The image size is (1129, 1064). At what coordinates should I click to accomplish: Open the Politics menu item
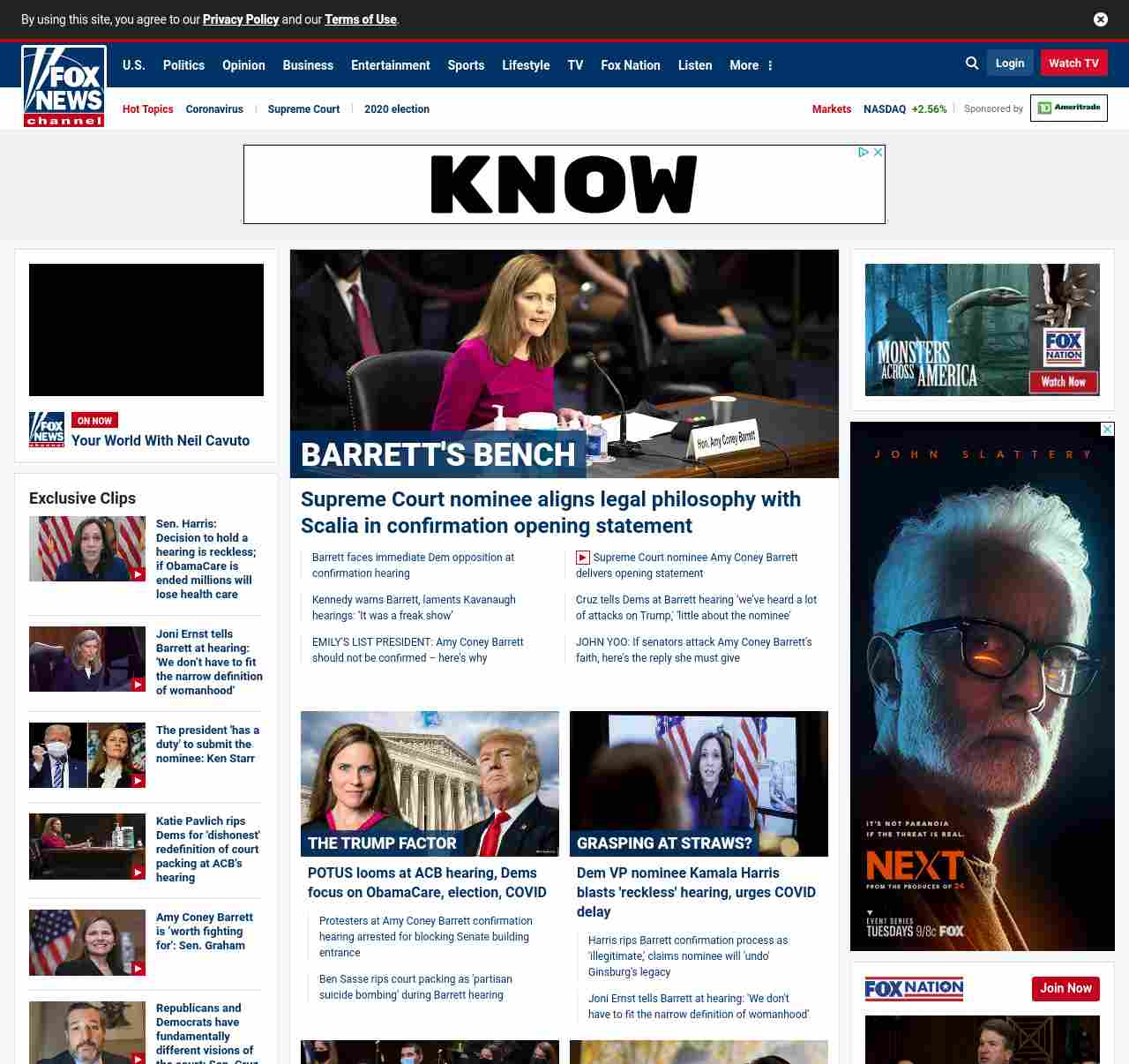(183, 65)
